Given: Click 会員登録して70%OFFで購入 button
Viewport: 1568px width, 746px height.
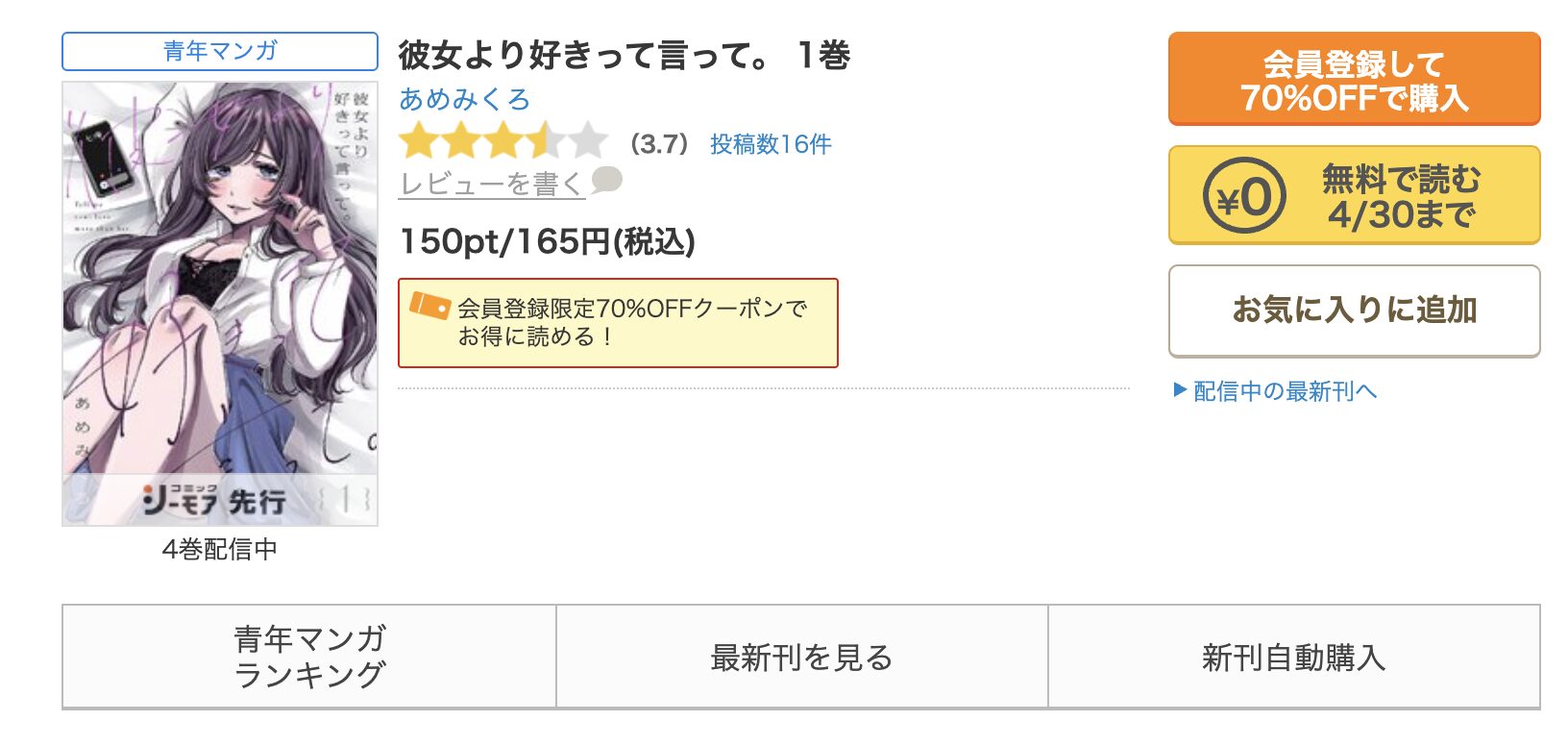Looking at the screenshot, I should click(x=1354, y=80).
